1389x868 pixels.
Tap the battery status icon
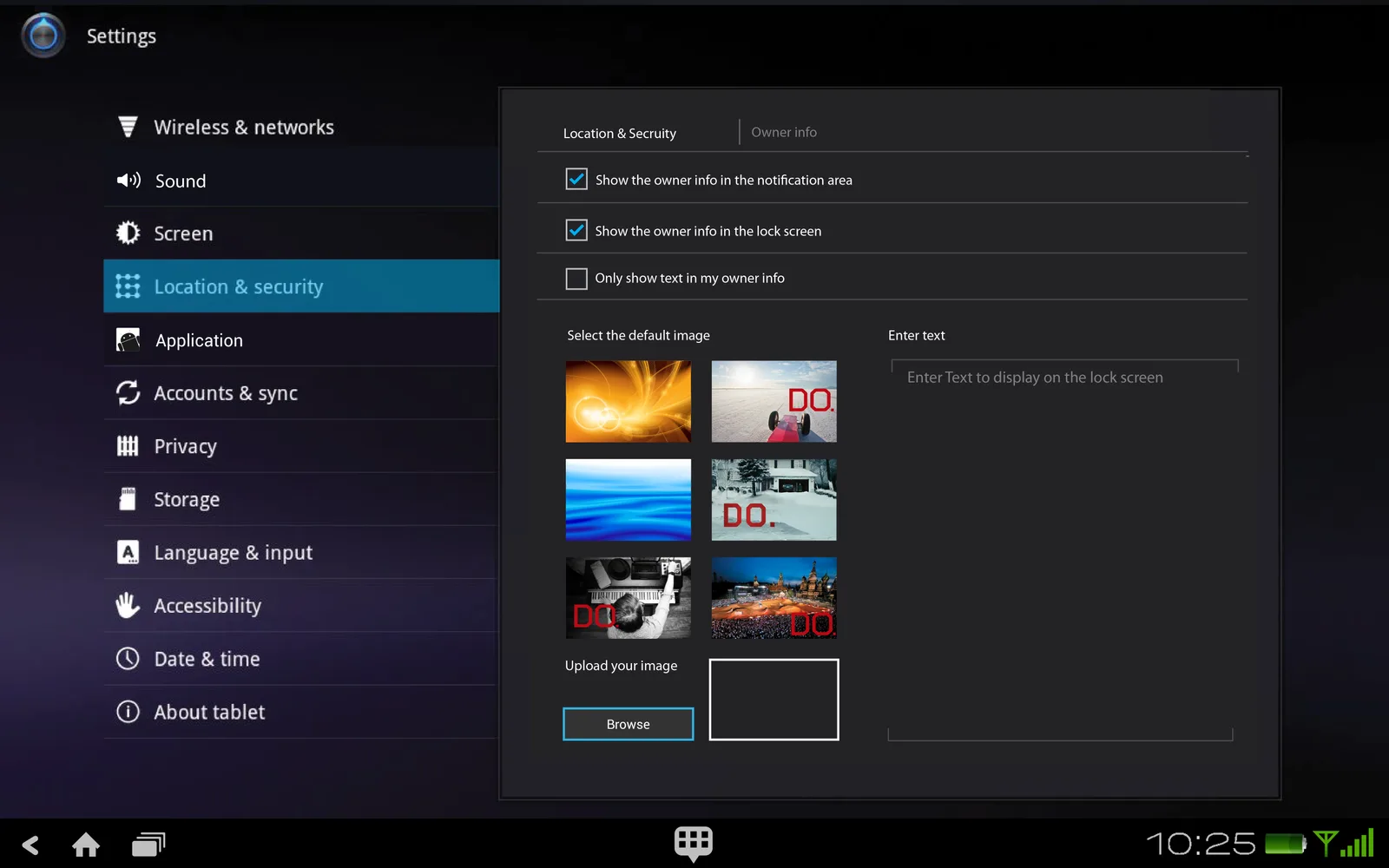click(1286, 843)
